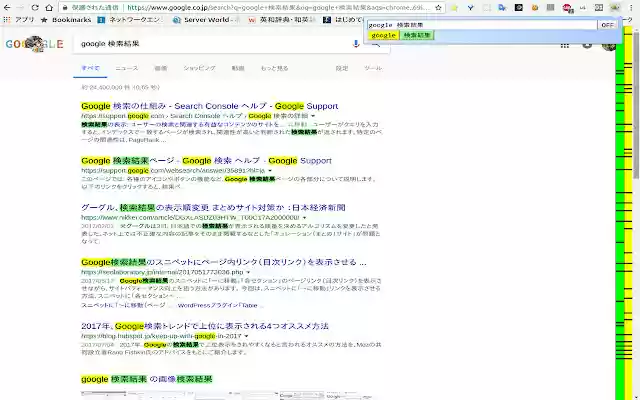Viewport: 640px width, 400px height.
Task: Switch to the 動画 tab
Action: (238, 68)
